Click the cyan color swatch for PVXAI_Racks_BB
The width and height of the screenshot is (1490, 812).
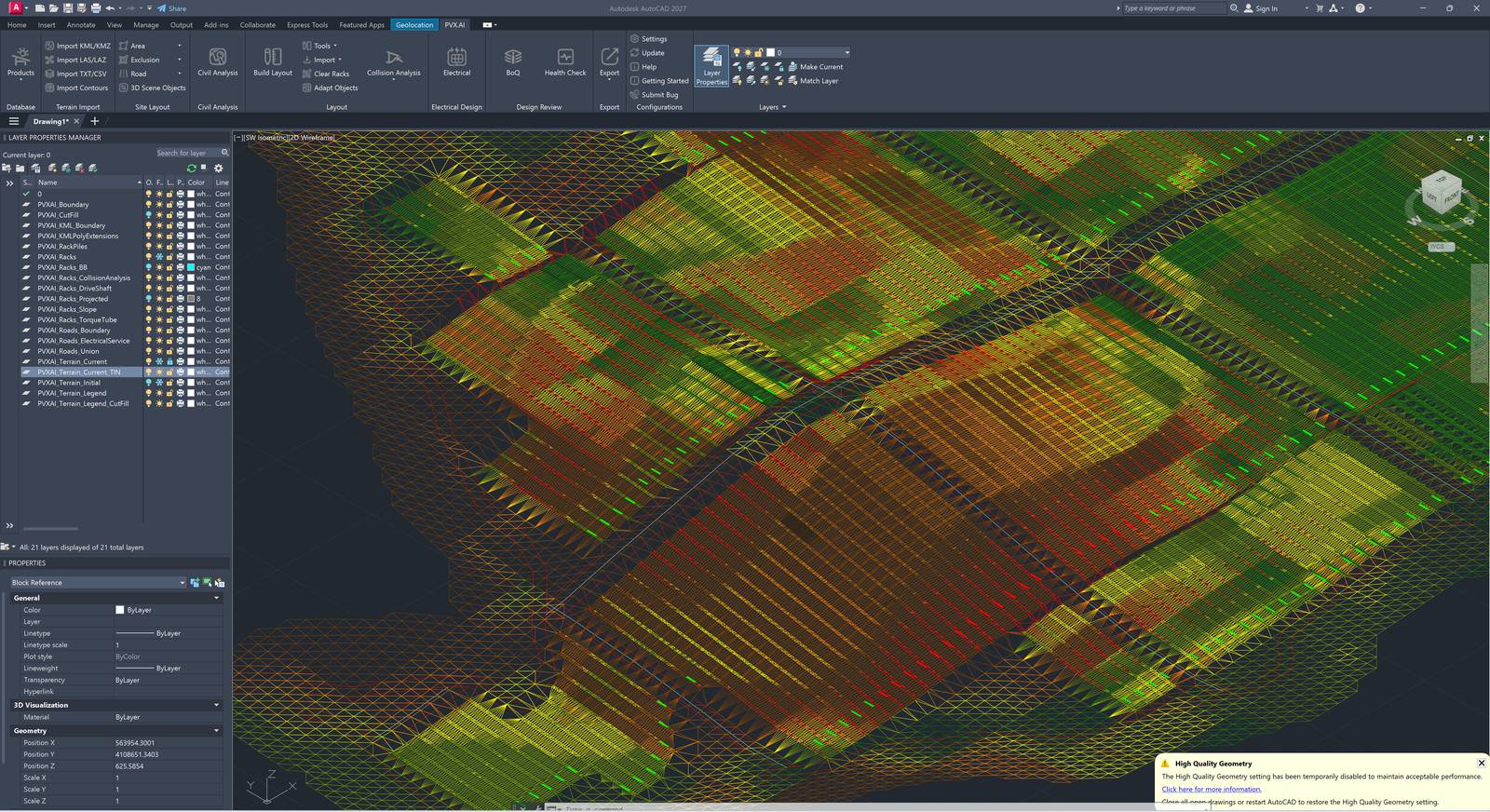point(191,267)
